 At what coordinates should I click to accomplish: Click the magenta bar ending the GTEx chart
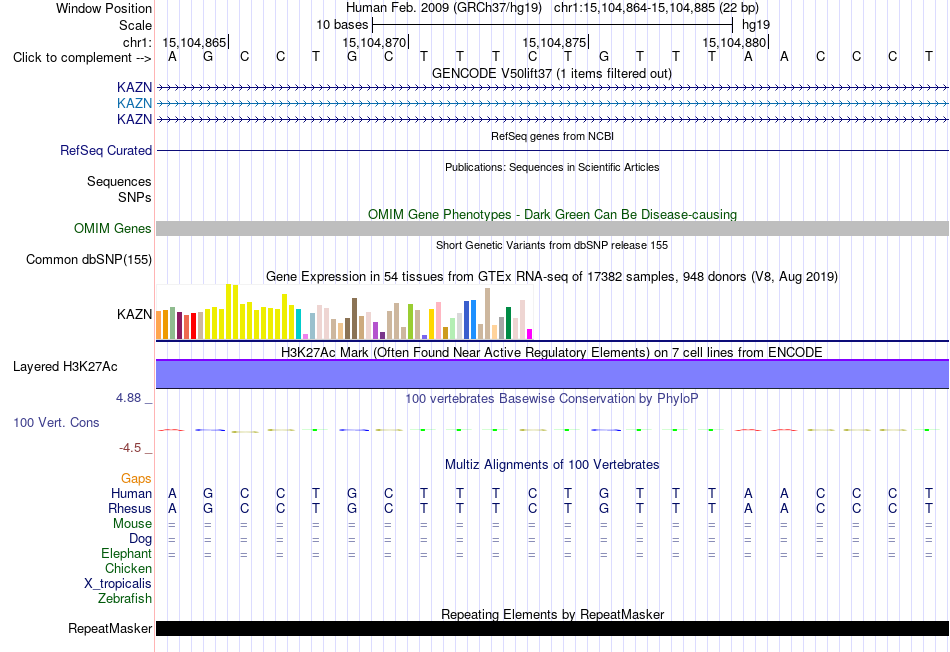pos(530,334)
